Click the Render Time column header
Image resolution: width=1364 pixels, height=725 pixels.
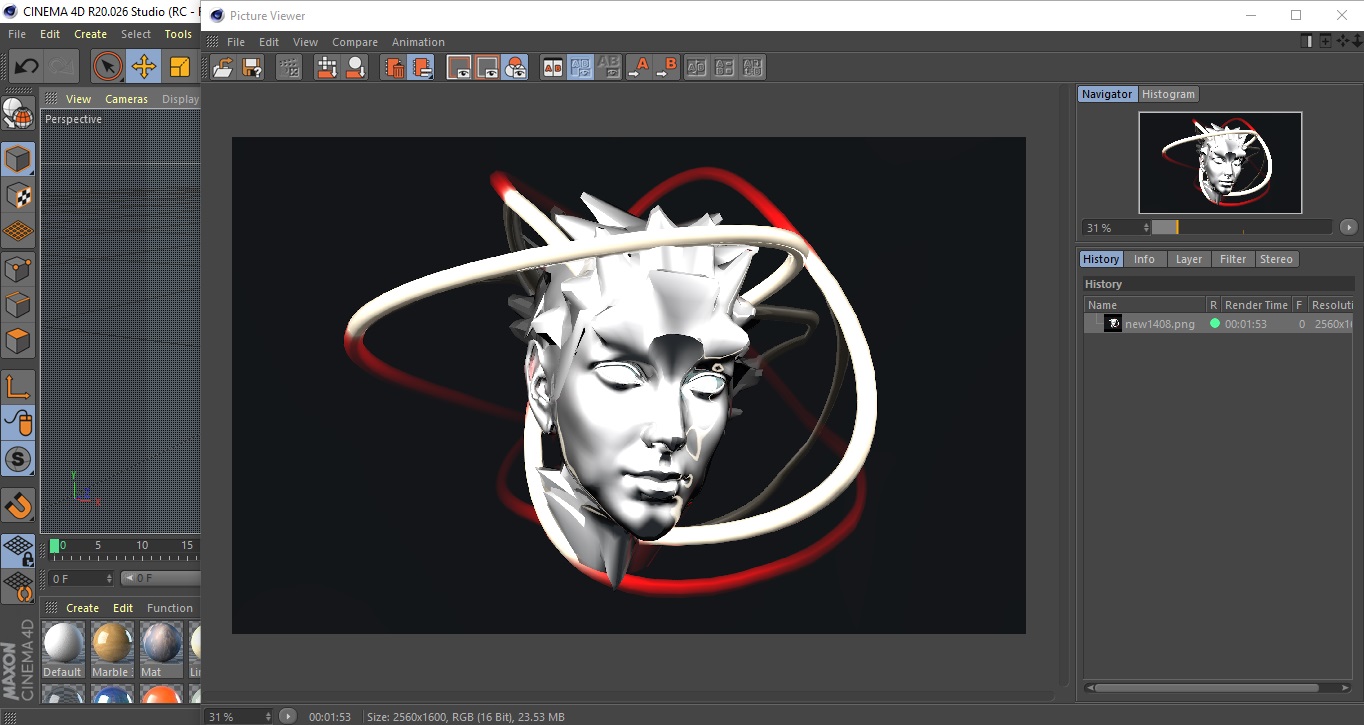pos(1255,305)
